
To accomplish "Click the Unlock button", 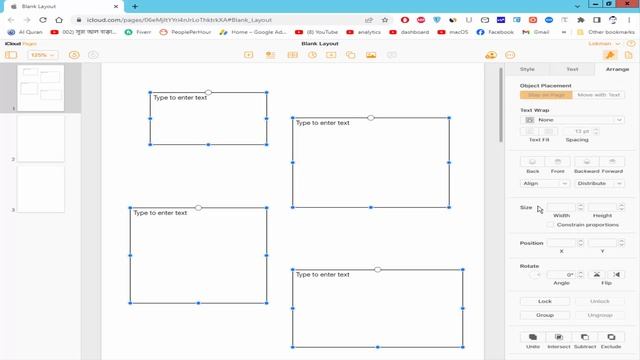I will pos(599,301).
